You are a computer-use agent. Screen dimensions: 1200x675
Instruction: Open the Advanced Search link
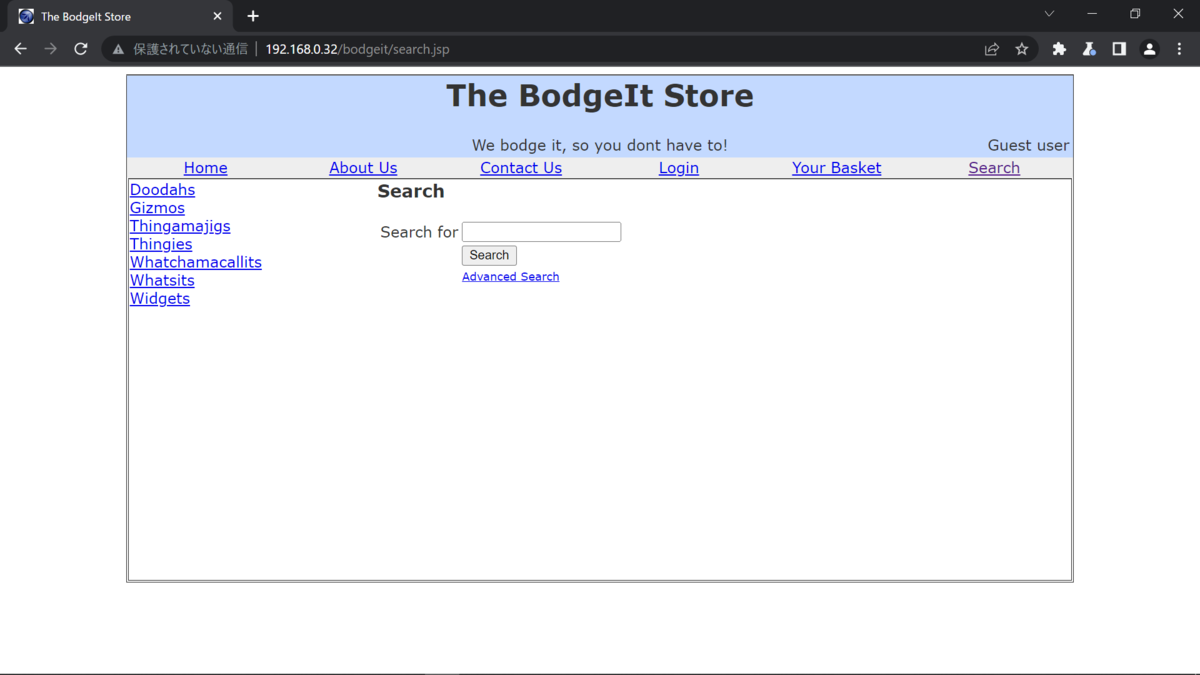(510, 277)
